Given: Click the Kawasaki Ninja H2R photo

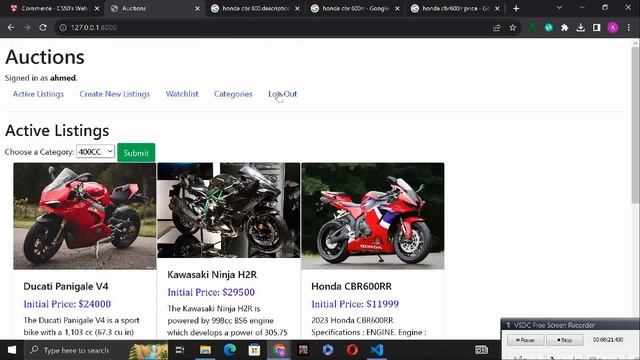Looking at the screenshot, I should point(229,210).
